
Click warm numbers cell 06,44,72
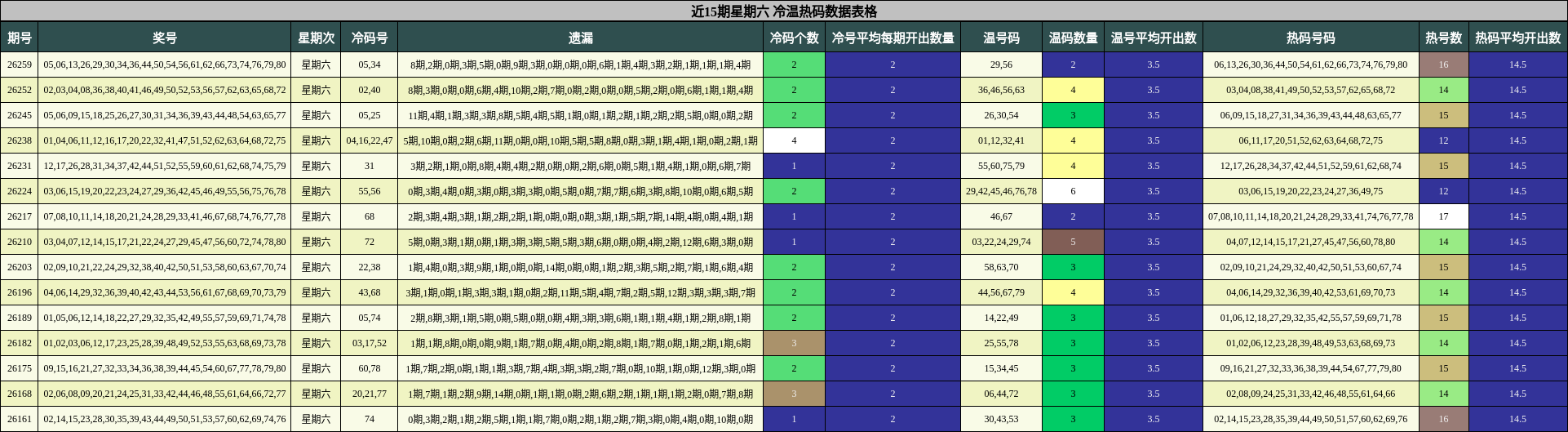(1001, 394)
